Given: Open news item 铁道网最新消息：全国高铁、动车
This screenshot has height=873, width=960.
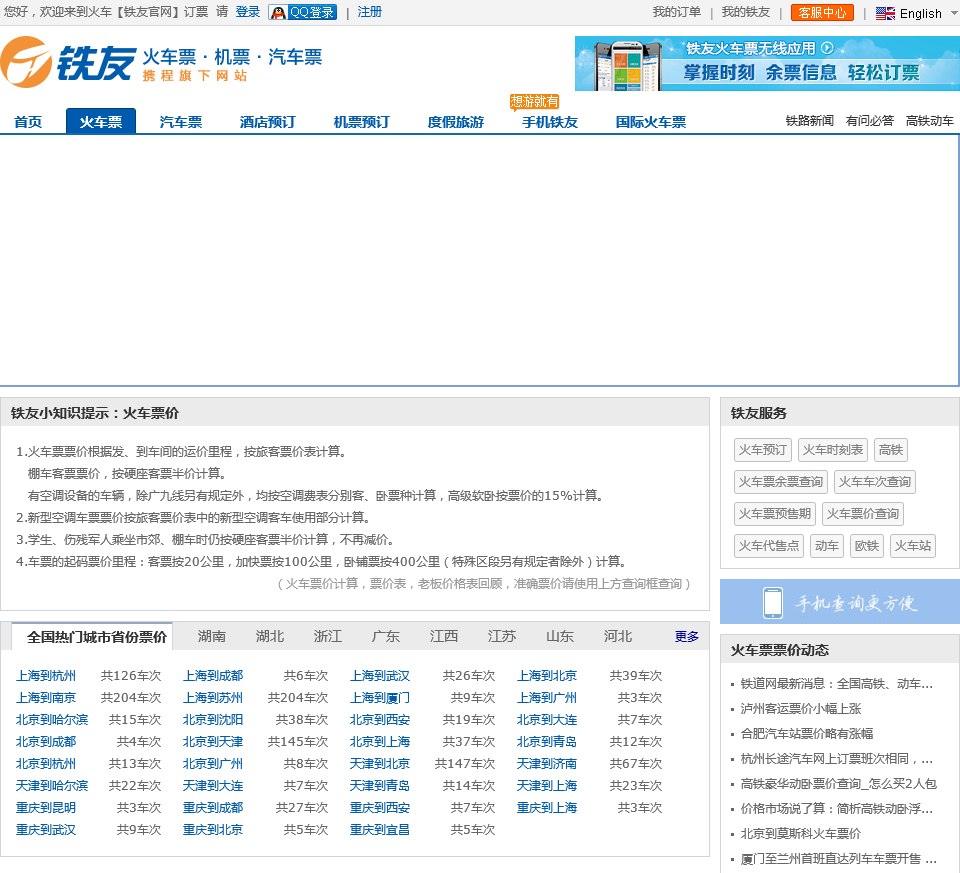Looking at the screenshot, I should coord(837,684).
